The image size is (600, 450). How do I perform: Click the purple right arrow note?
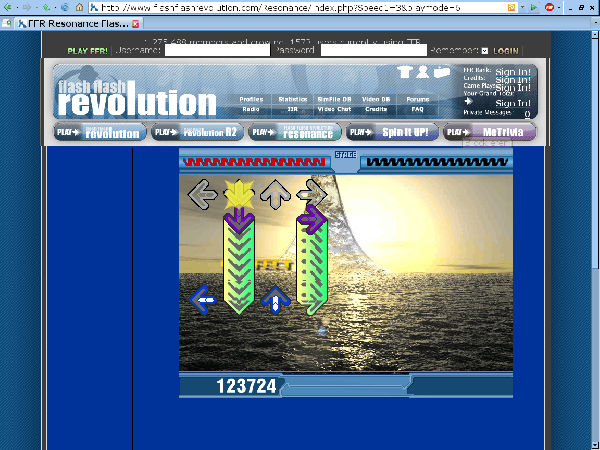tap(312, 219)
